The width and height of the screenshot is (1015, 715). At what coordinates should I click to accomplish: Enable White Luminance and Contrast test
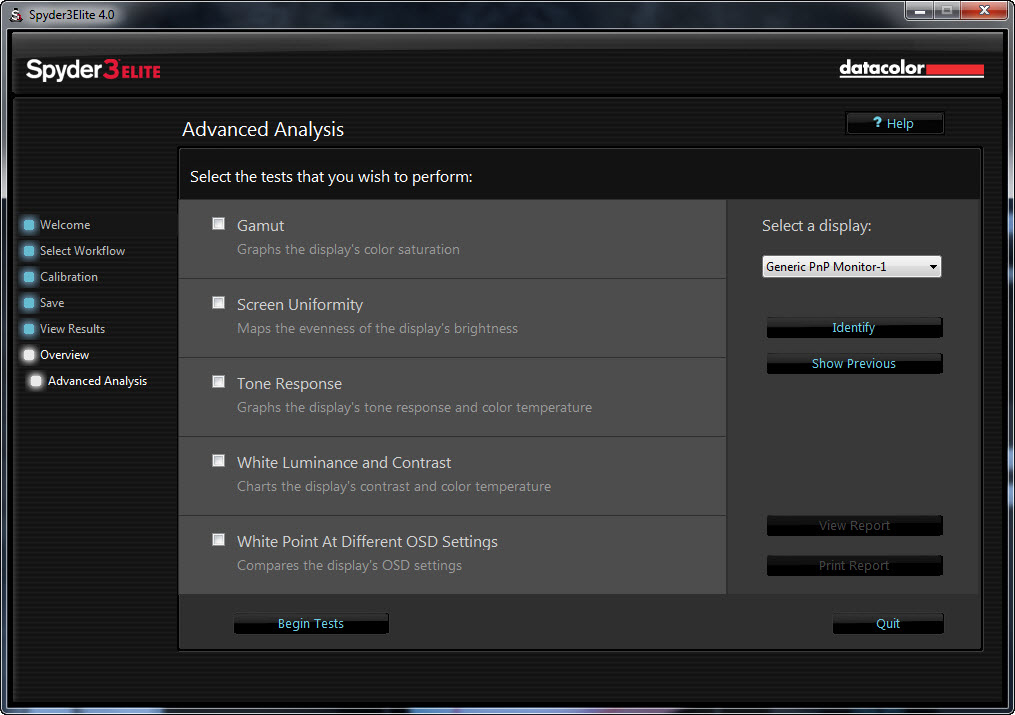219,461
